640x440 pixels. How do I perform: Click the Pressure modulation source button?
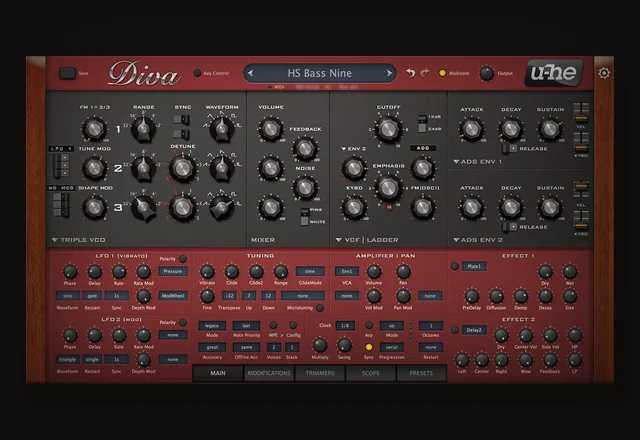point(173,271)
